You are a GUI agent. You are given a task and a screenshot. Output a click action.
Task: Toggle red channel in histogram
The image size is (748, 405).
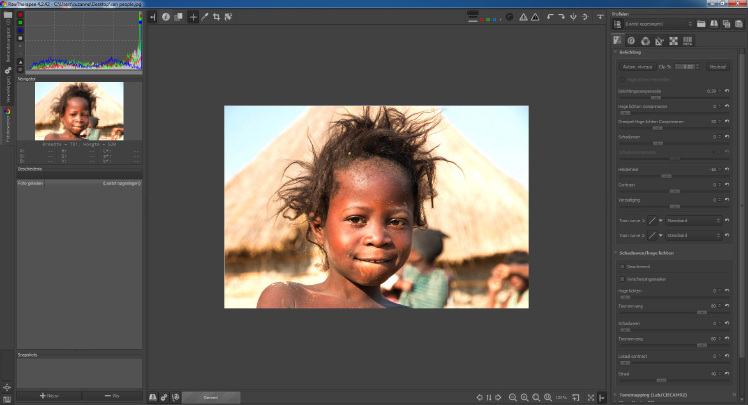20,15
